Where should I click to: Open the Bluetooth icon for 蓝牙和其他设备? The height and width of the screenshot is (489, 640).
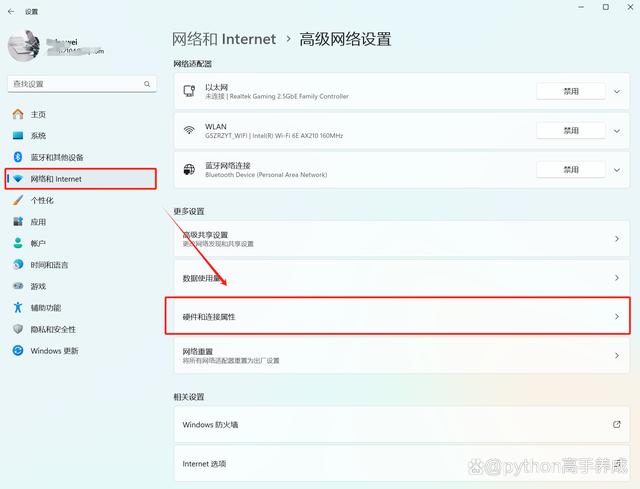18,157
